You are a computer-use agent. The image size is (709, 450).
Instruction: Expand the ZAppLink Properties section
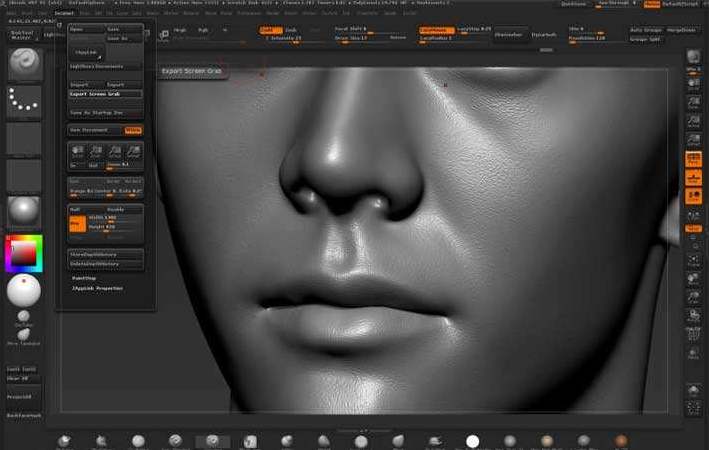(98, 288)
